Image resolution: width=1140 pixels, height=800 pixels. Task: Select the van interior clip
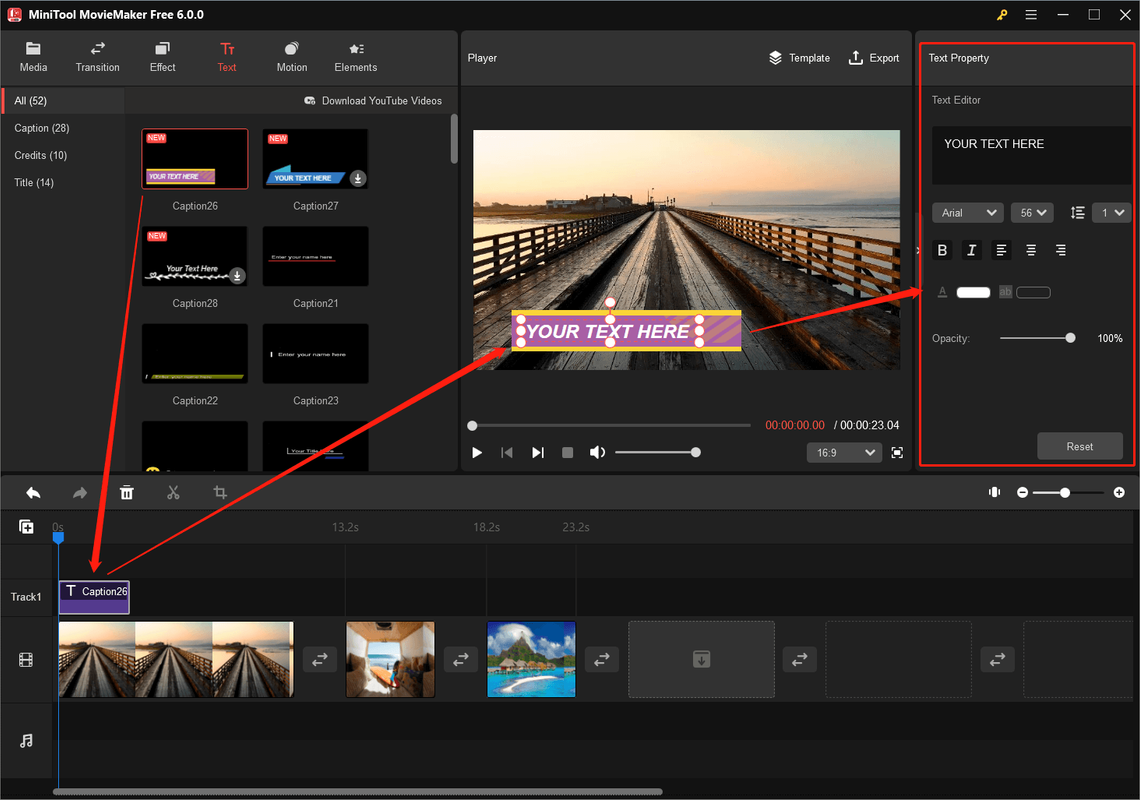[390, 660]
